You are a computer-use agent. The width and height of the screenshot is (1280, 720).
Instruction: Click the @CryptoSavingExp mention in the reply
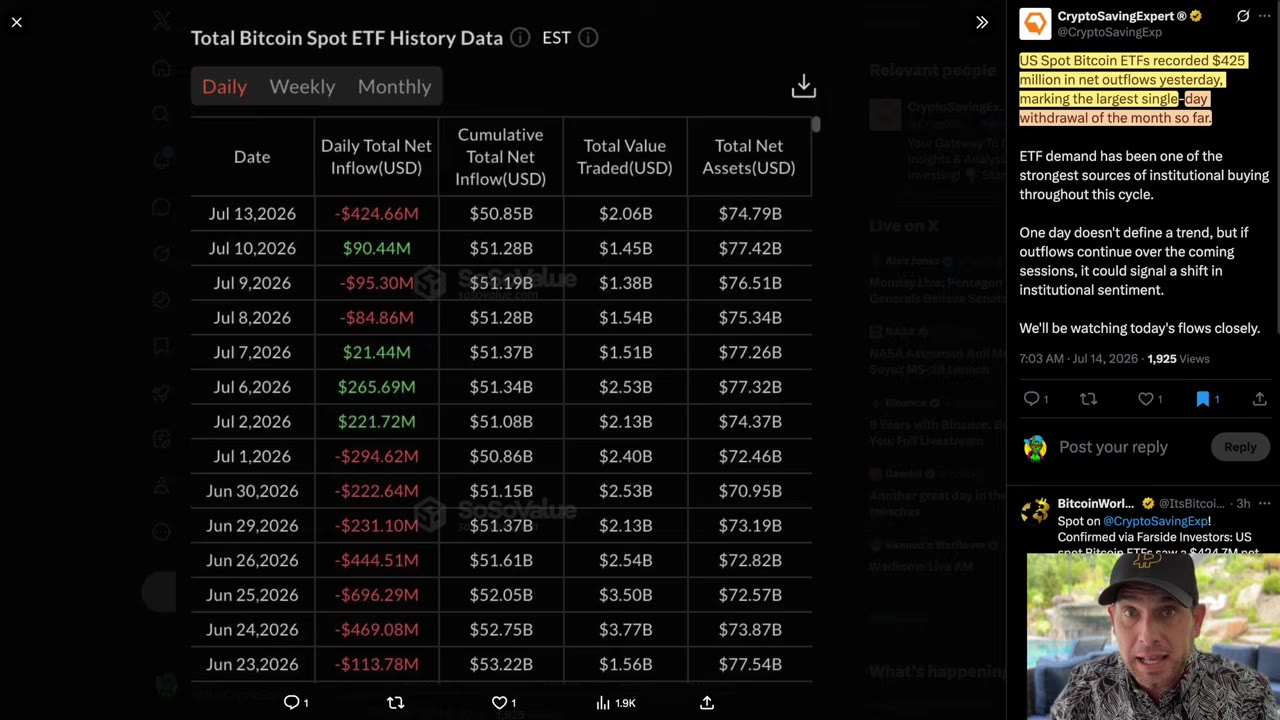[x=1155, y=521]
